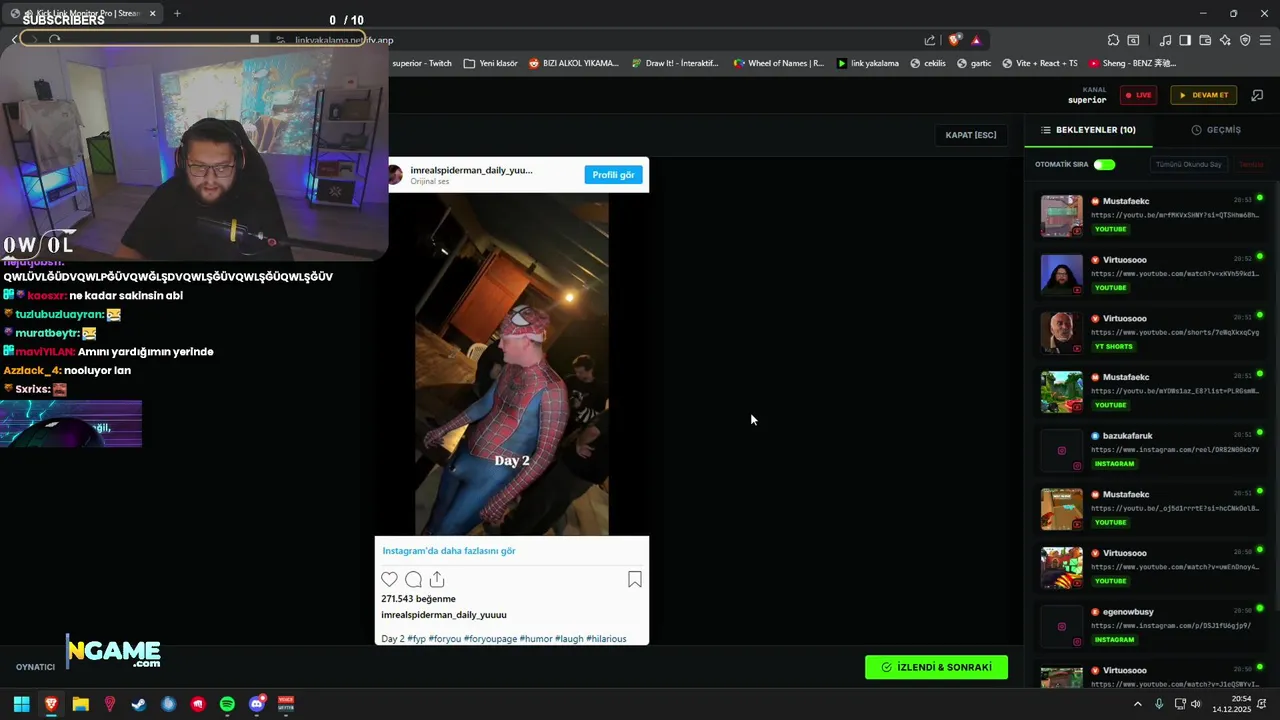Viewport: 1280px width, 720px height.
Task: Click the Windows Start button
Action: click(21, 704)
